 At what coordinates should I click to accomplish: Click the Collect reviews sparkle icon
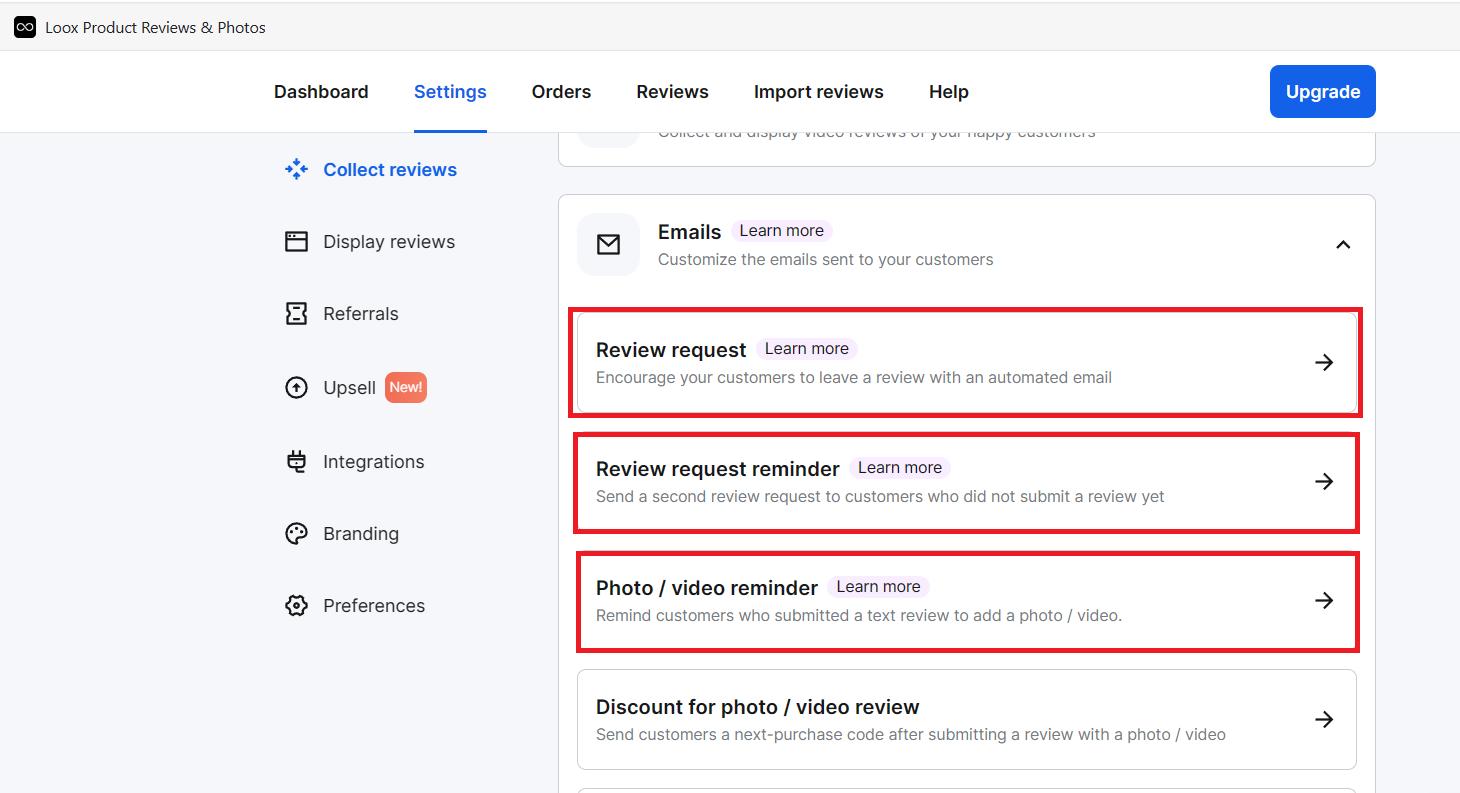(296, 169)
